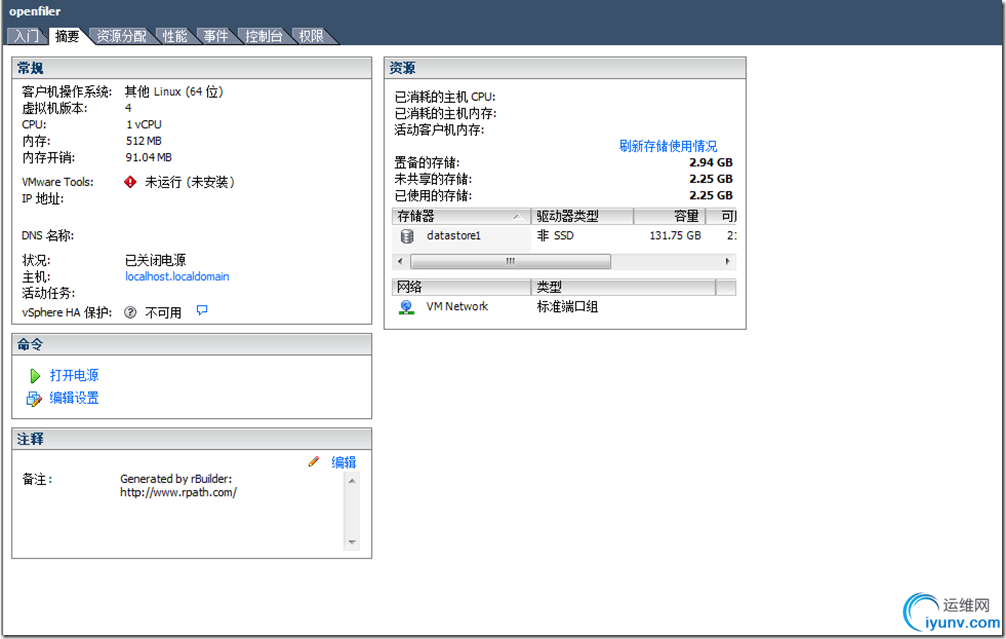Click the datastore horizontal scrollbar thumb

[x=510, y=261]
